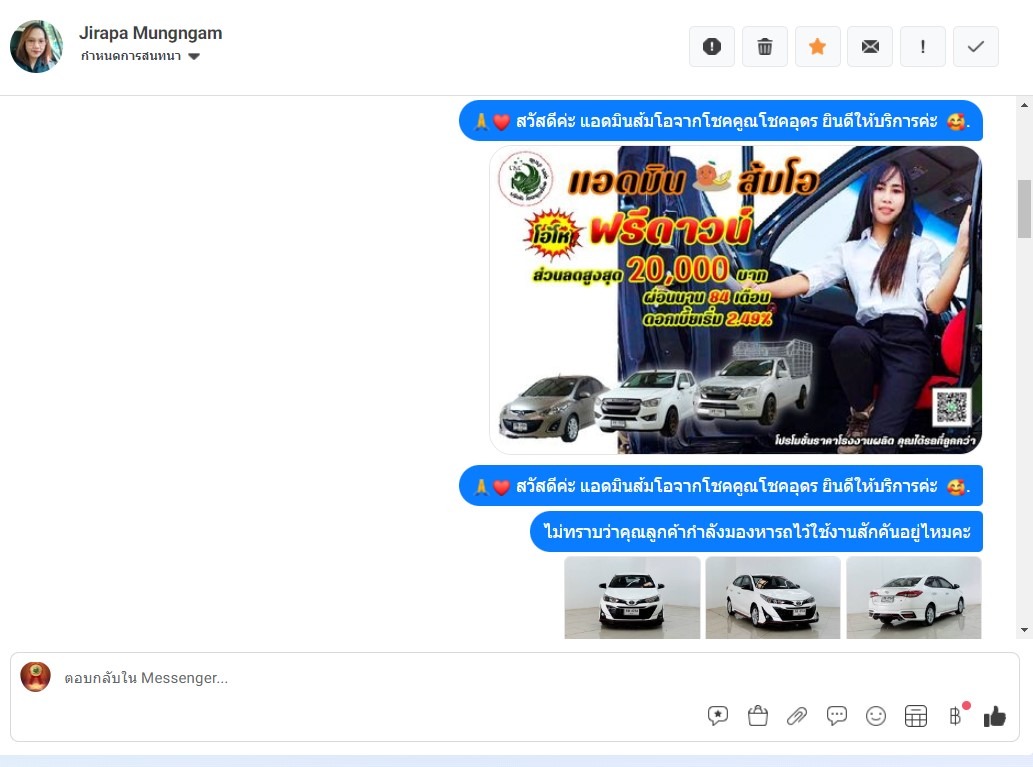This screenshot has height=767, width=1033.
Task: Attach a file with the paperclip icon
Action: (x=797, y=716)
